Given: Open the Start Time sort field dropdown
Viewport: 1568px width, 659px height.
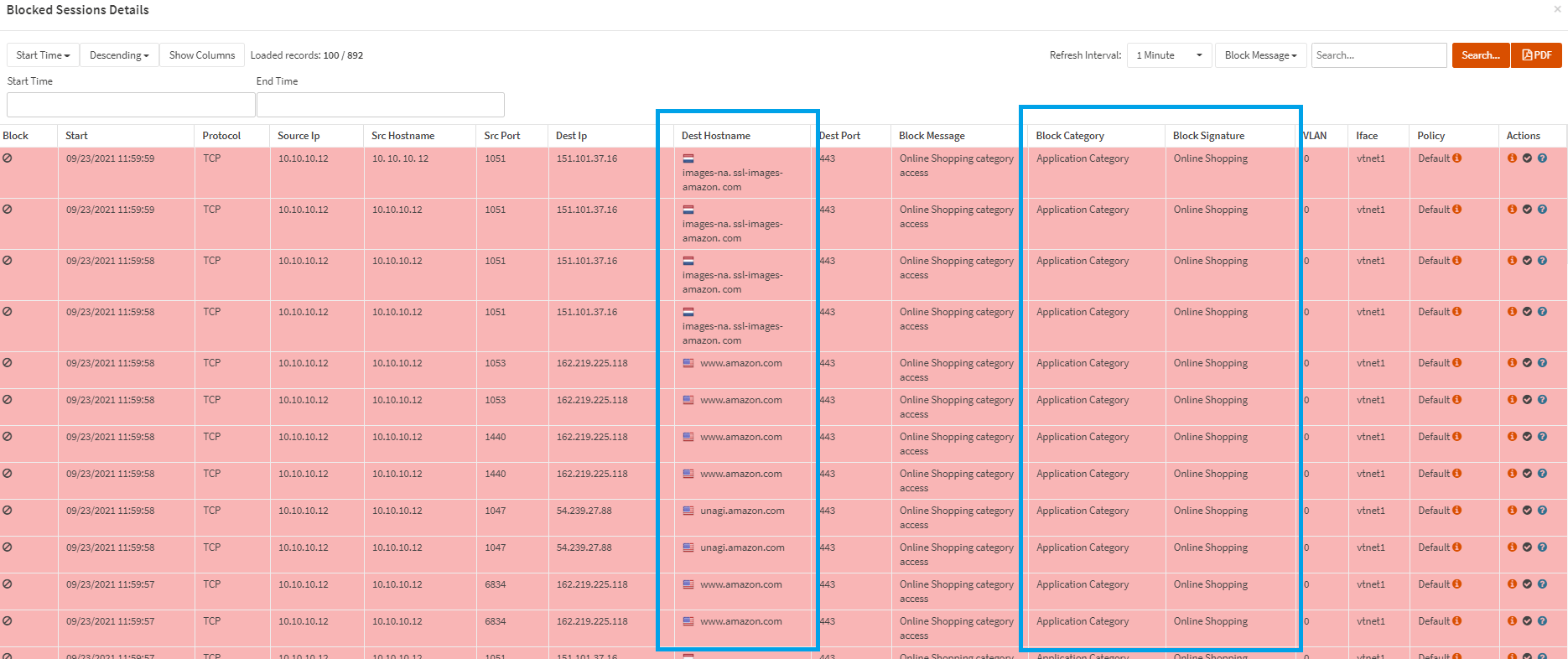Looking at the screenshot, I should [x=43, y=55].
